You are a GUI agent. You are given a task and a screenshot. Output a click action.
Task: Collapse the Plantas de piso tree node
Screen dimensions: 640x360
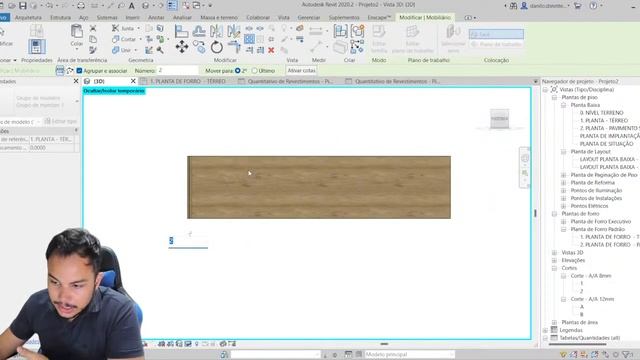pos(554,98)
